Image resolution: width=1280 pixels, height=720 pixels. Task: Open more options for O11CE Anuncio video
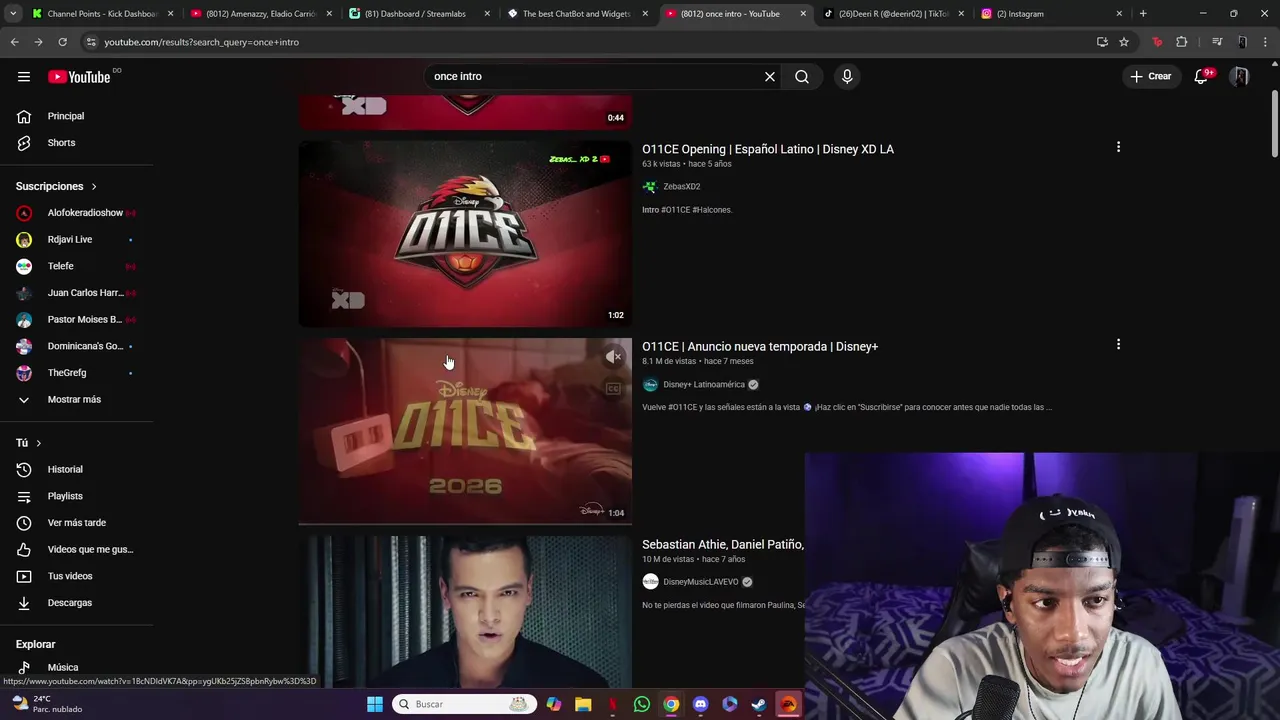[x=1118, y=345]
